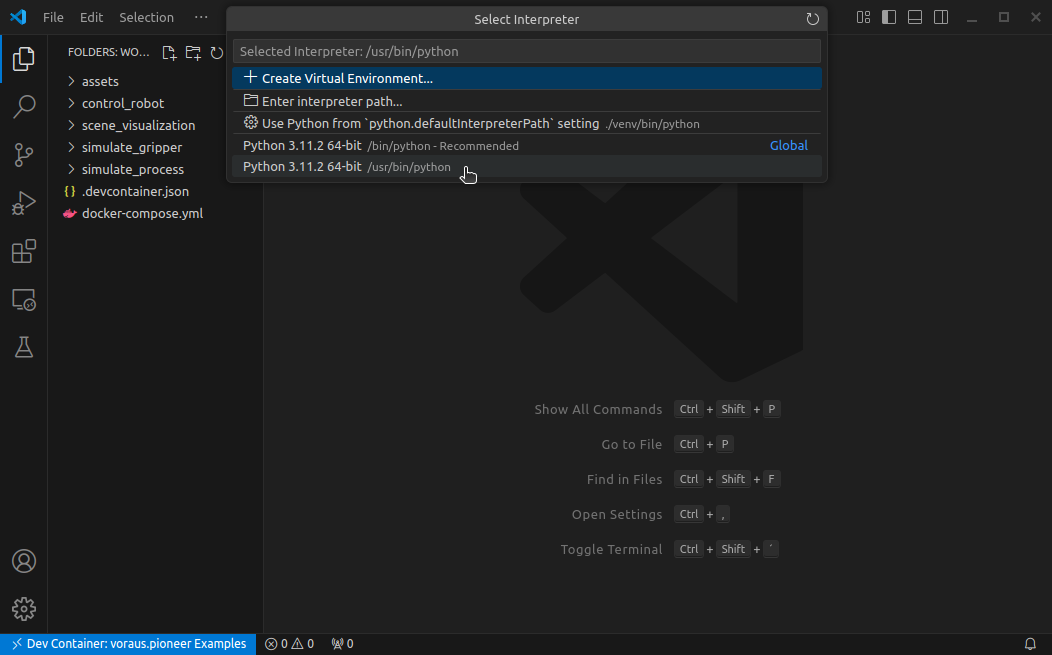This screenshot has height=655, width=1052.
Task: Click the forwarded ports status item
Action: pyautogui.click(x=342, y=644)
